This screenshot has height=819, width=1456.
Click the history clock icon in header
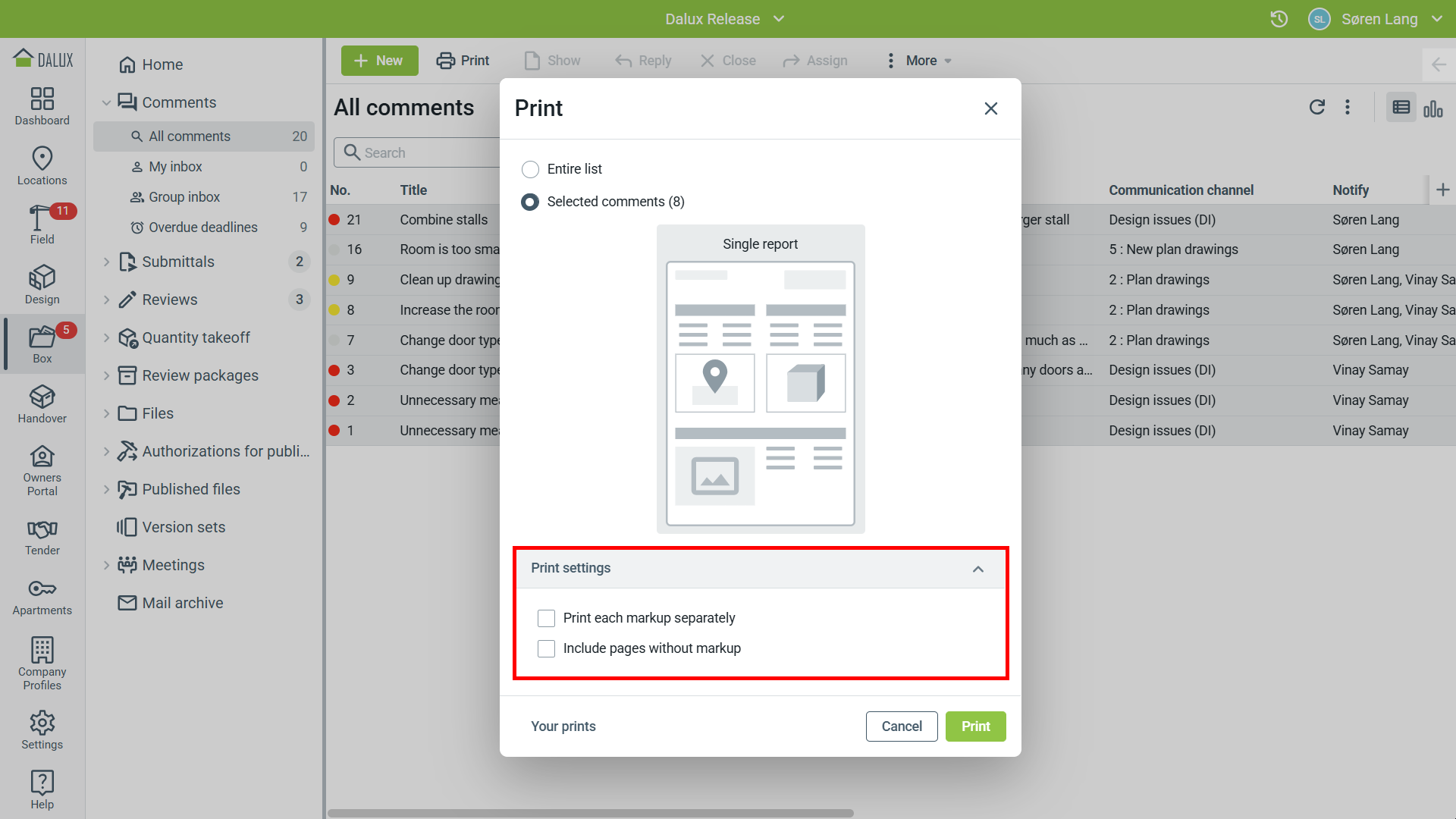1279,19
